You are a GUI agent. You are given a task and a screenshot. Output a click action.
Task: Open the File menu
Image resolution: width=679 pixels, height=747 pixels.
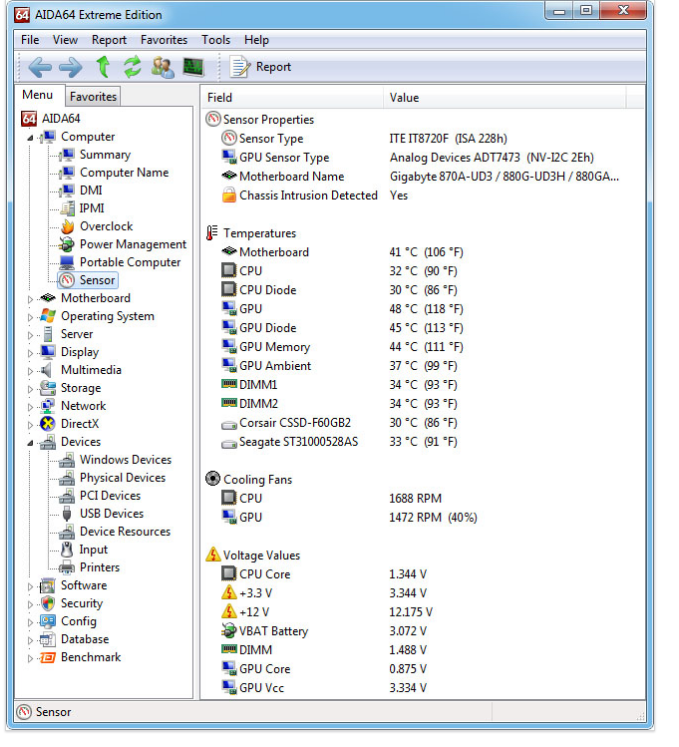click(x=30, y=40)
